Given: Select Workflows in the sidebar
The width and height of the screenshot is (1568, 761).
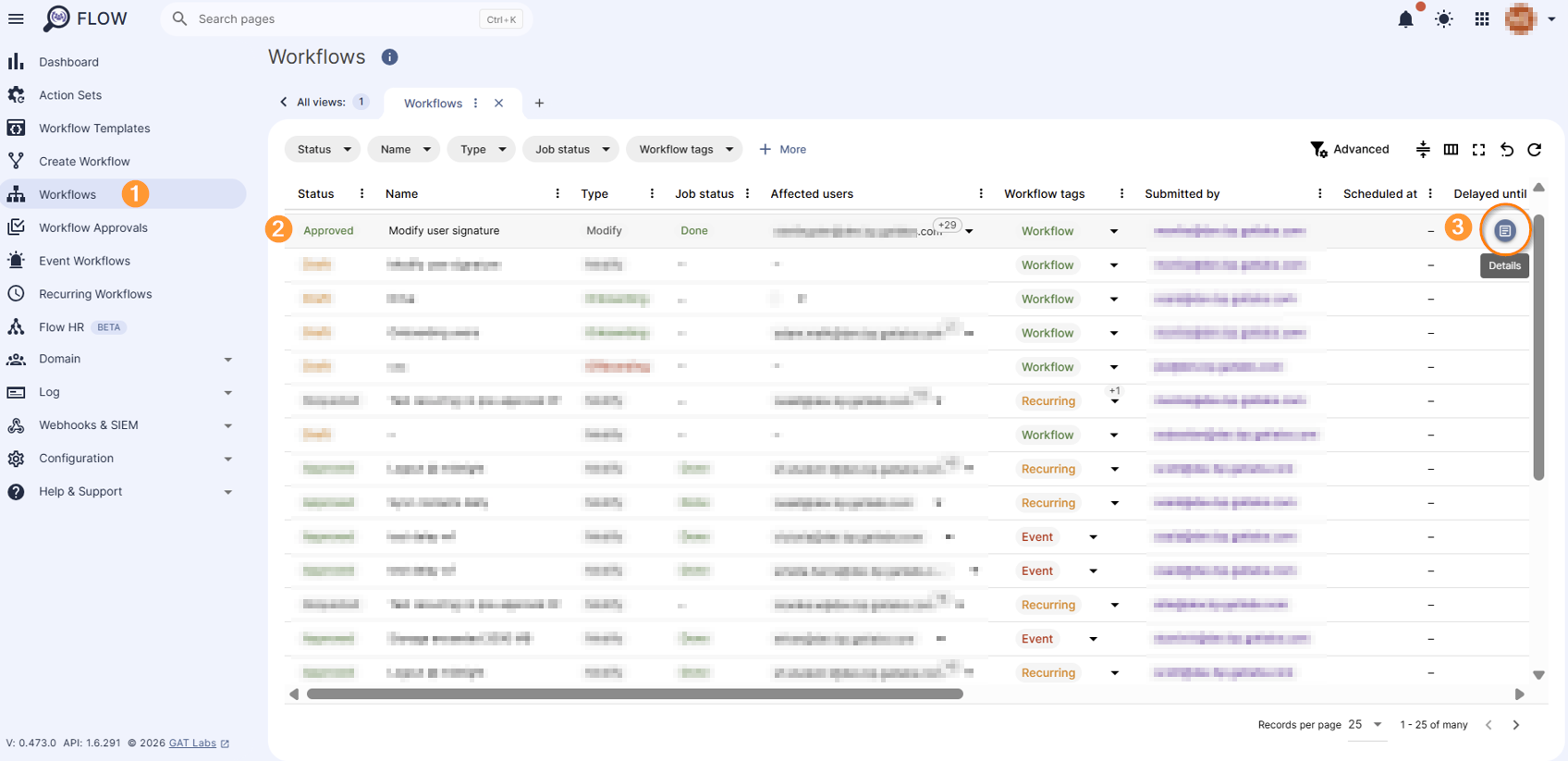Looking at the screenshot, I should [124, 194].
